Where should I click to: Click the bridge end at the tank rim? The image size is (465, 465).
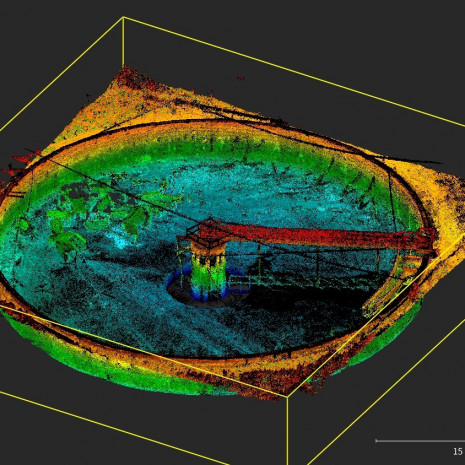[x=425, y=240]
